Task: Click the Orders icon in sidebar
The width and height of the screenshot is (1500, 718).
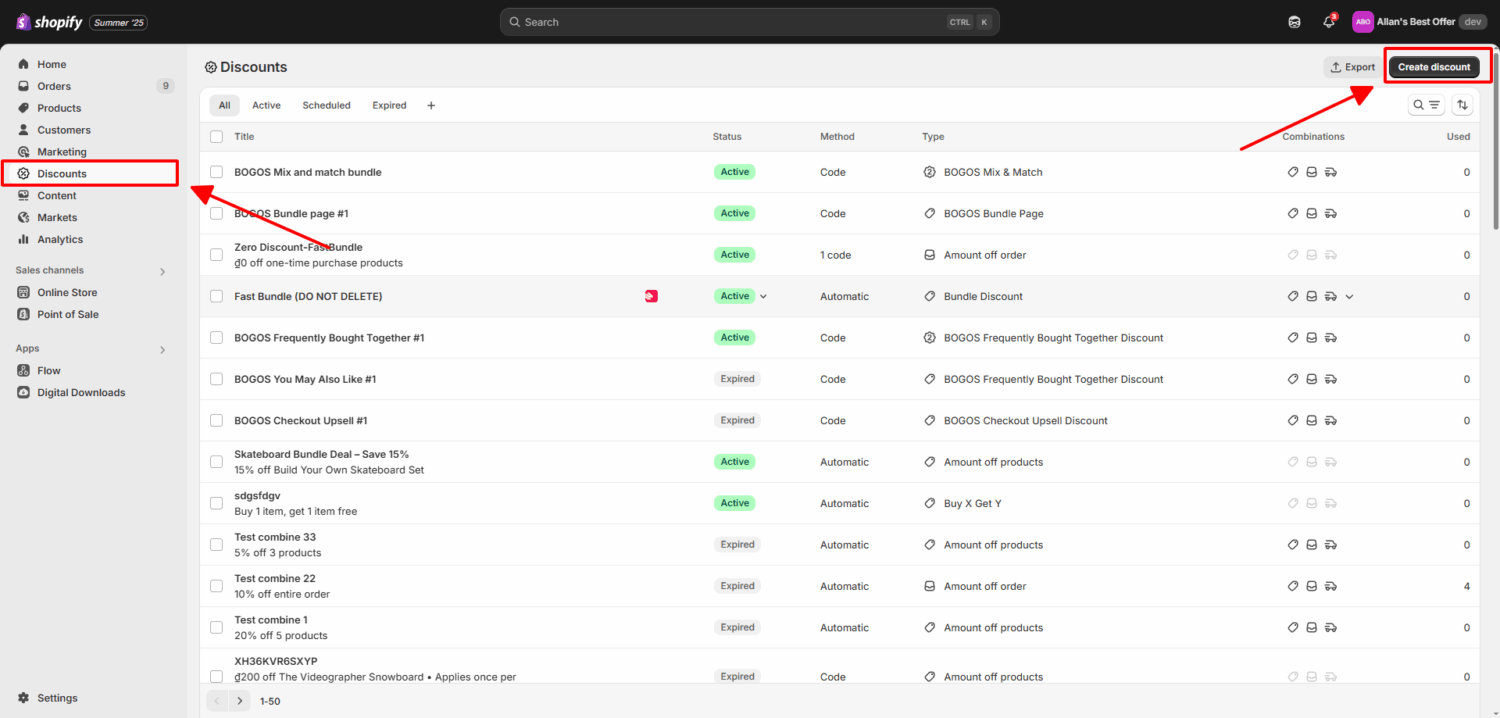Action: [x=24, y=86]
